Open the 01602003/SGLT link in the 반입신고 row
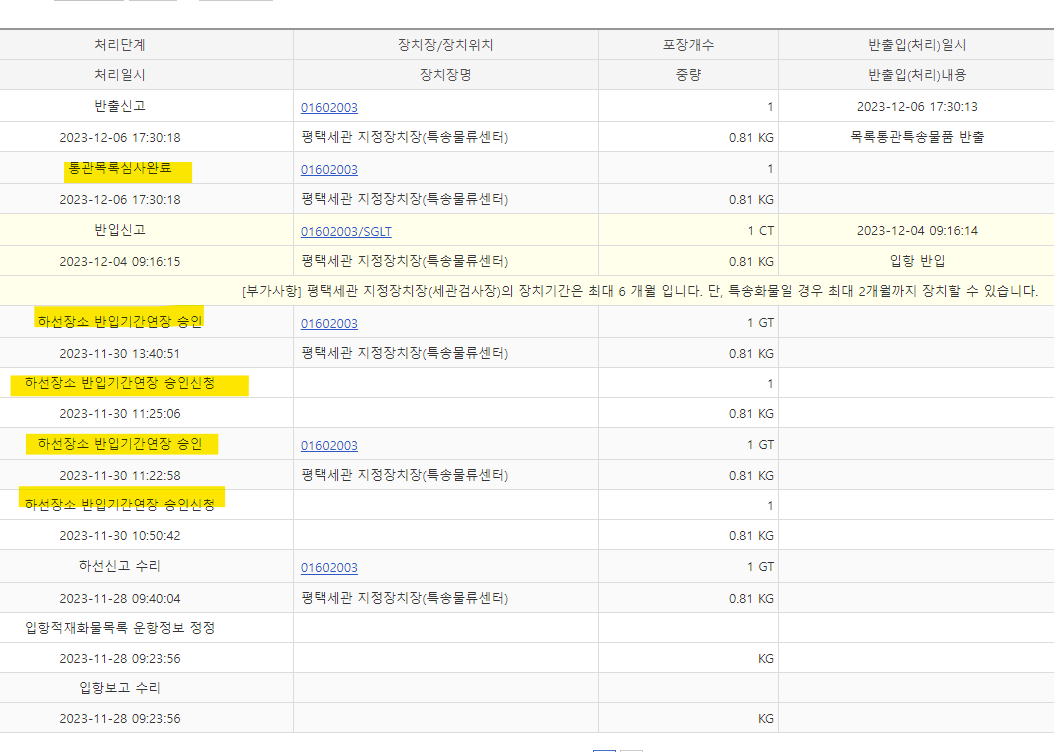The width and height of the screenshot is (1054, 752). [x=346, y=231]
